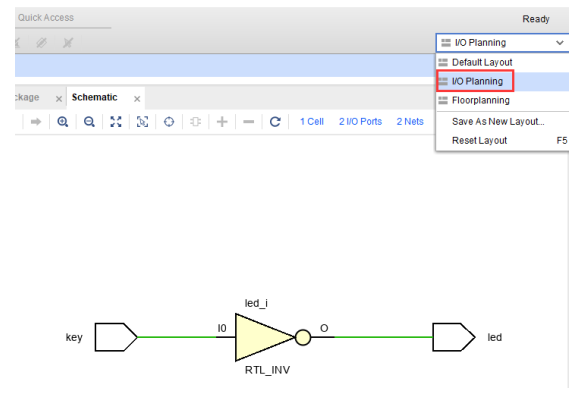Click the RTL_INV label text
Image resolution: width=578 pixels, height=396 pixels.
coord(267,370)
